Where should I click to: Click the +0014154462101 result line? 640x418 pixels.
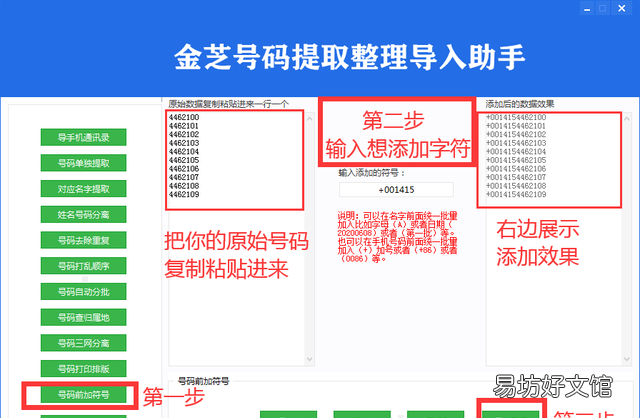point(516,126)
